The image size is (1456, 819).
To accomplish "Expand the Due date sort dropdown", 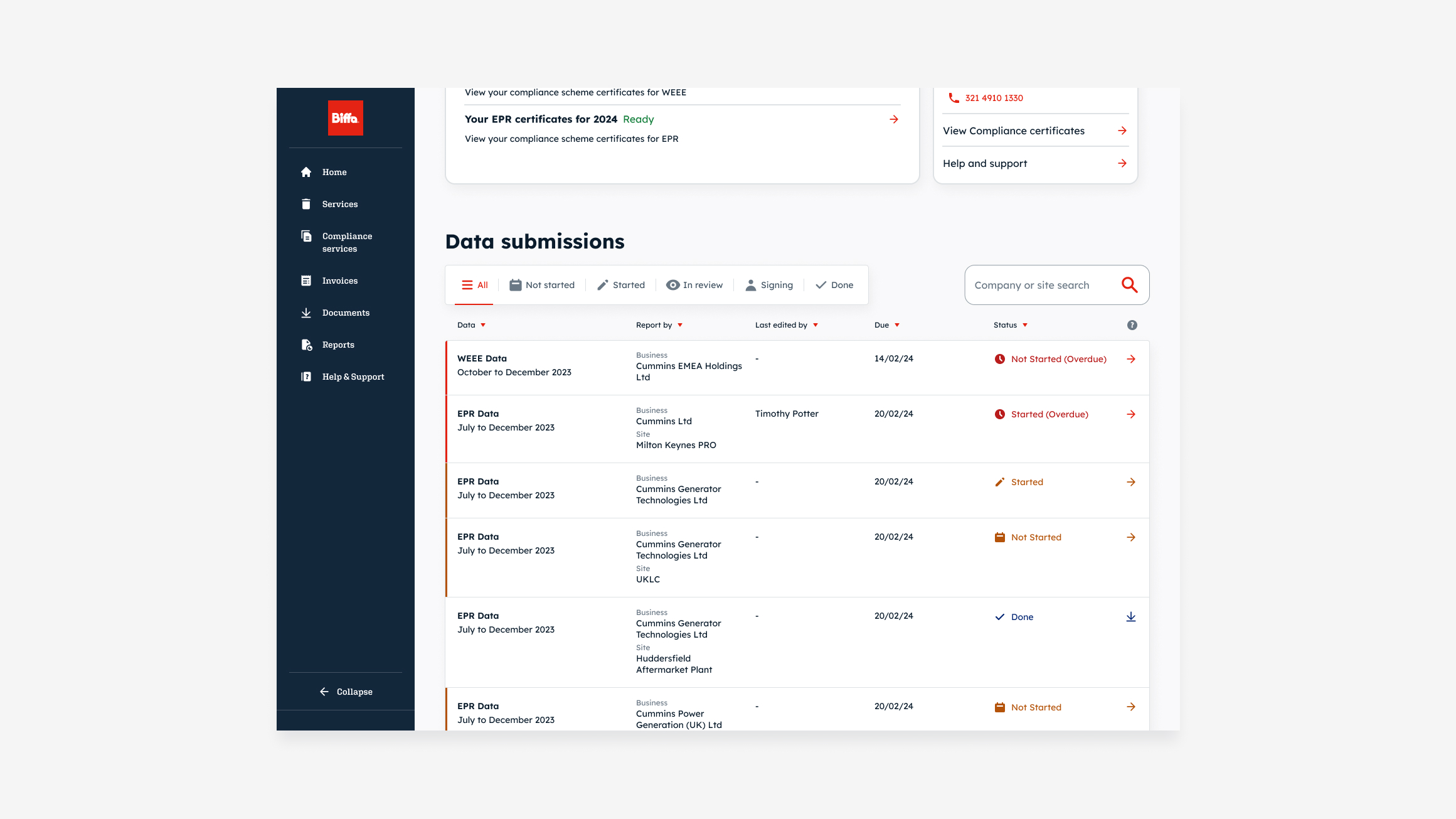I will click(x=896, y=324).
